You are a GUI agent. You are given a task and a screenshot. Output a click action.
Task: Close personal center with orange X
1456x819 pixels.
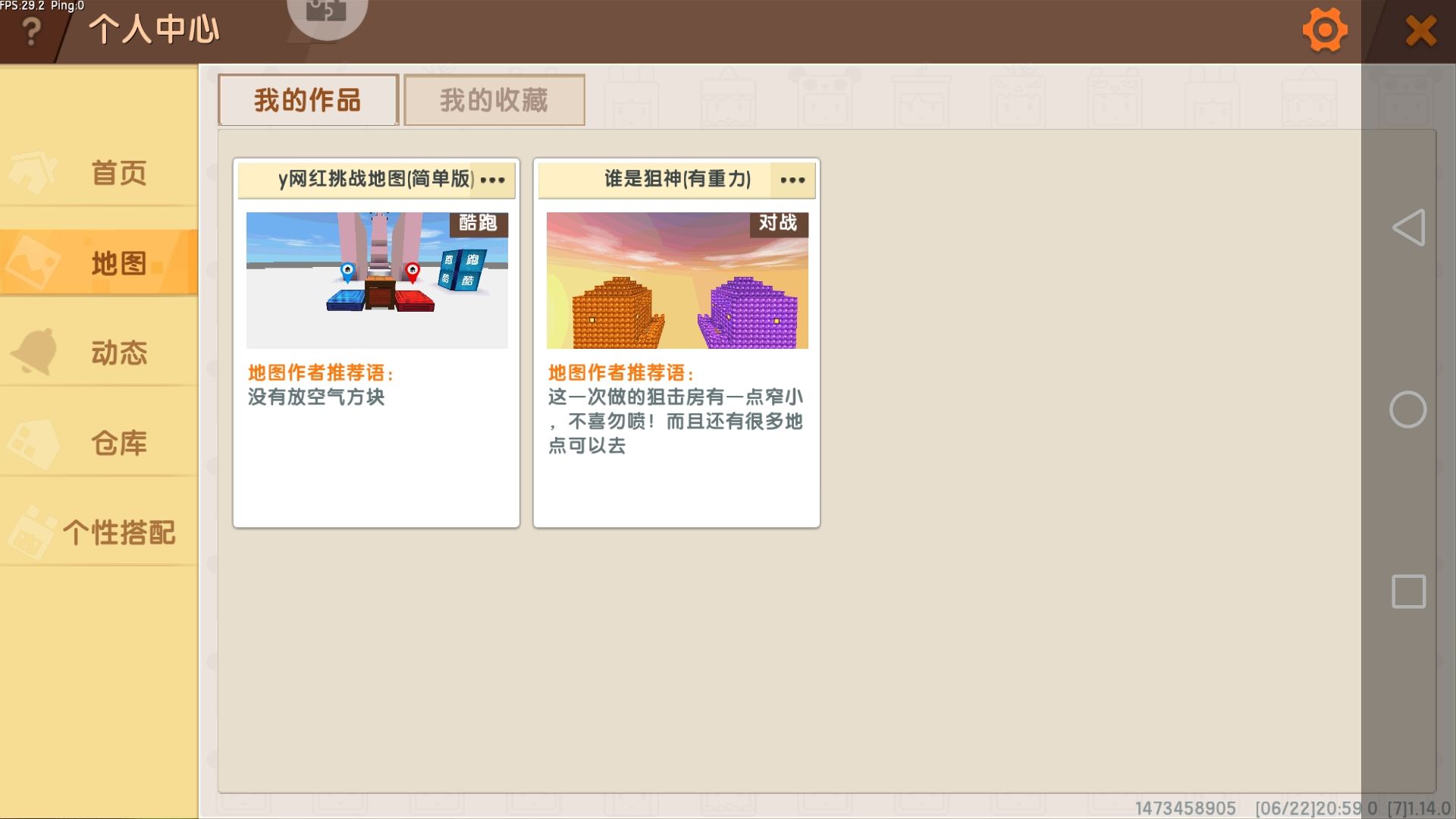1420,31
